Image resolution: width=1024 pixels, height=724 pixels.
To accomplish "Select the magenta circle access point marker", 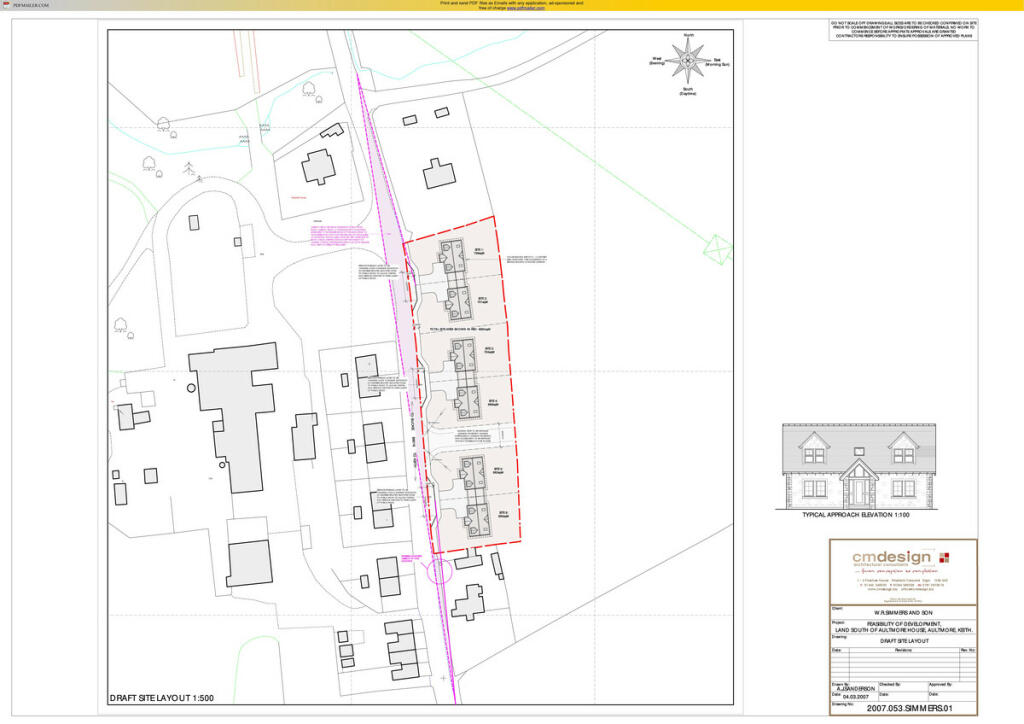I will (435, 571).
